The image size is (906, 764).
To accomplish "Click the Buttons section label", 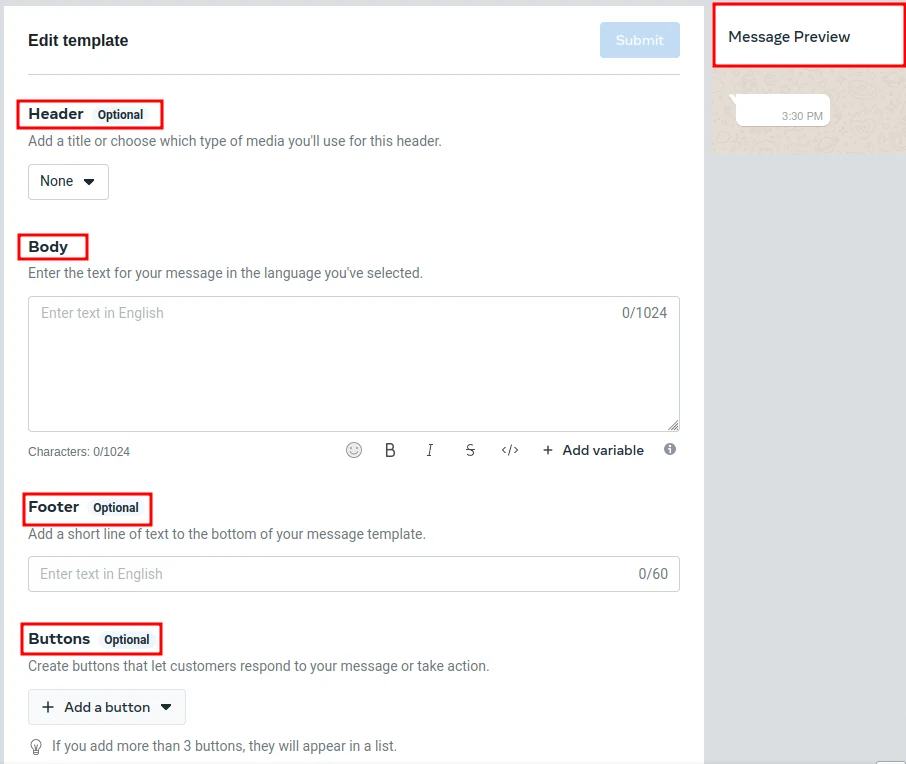I will [x=60, y=639].
